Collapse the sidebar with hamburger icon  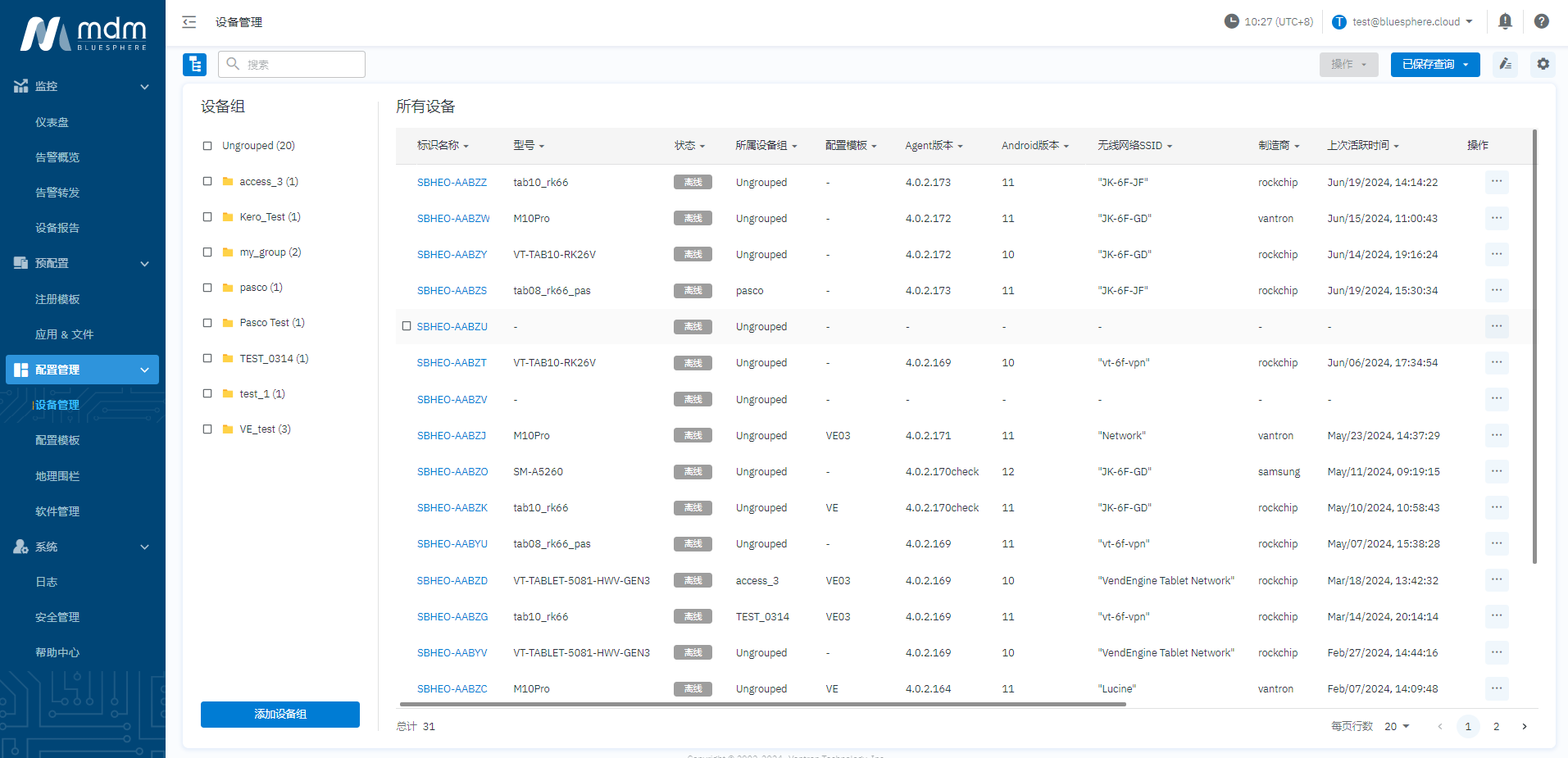(x=189, y=22)
